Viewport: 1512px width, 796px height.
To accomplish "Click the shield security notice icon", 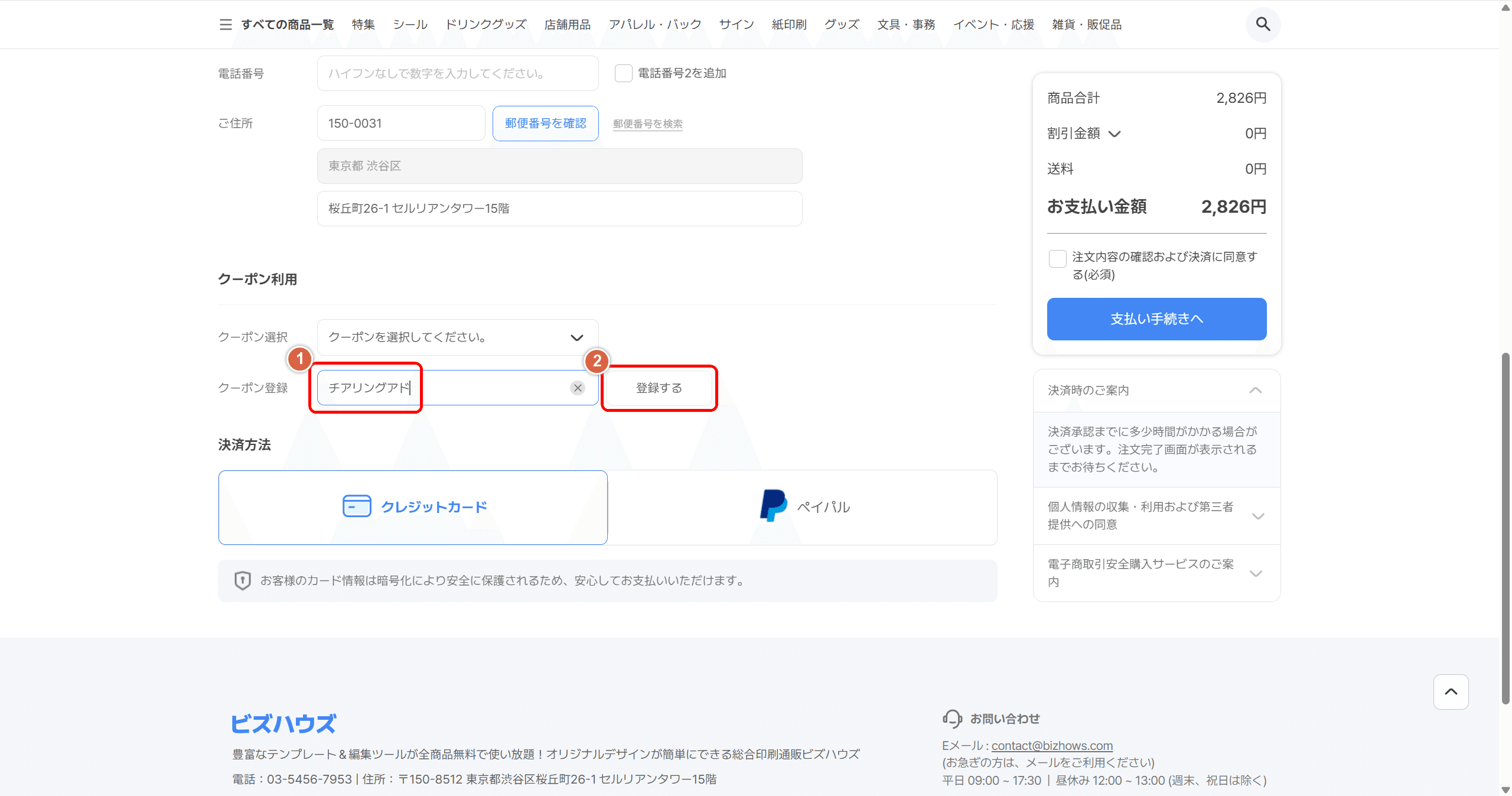I will (x=242, y=580).
